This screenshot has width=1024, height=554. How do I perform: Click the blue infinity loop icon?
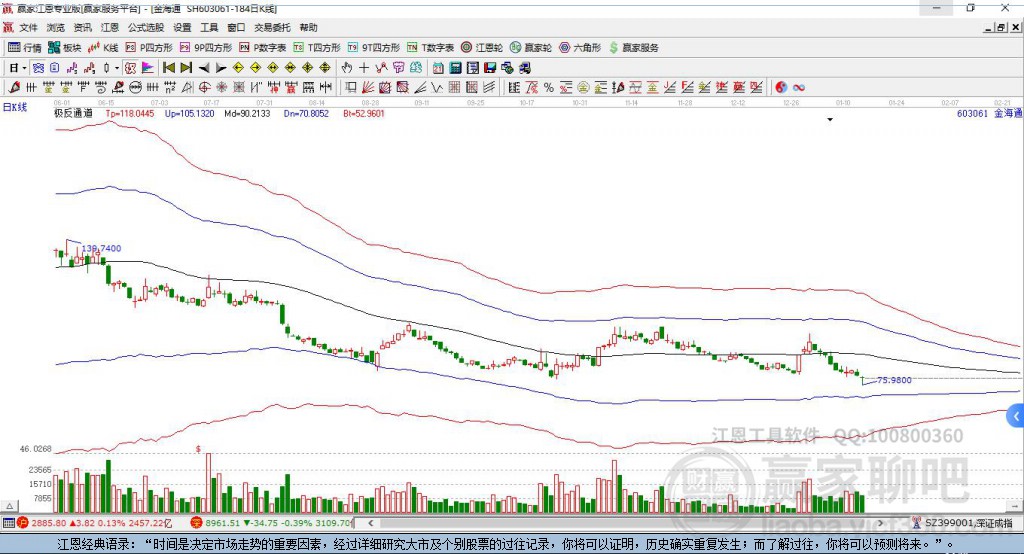pyautogui.click(x=799, y=88)
